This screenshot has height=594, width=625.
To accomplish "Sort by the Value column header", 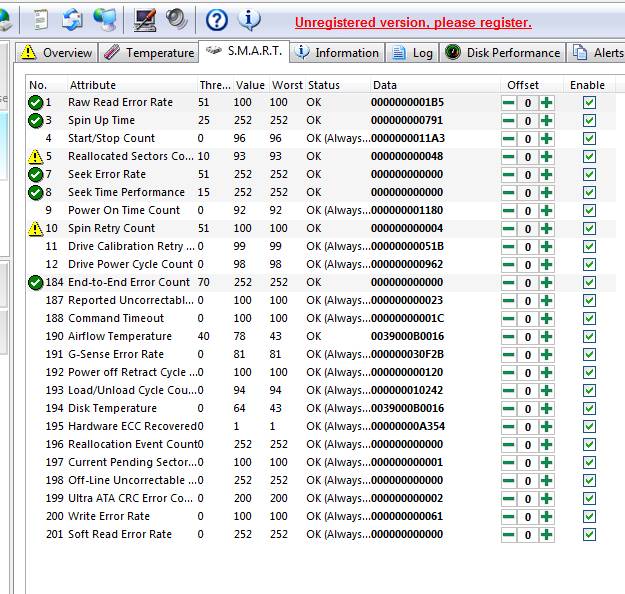I will click(250, 85).
